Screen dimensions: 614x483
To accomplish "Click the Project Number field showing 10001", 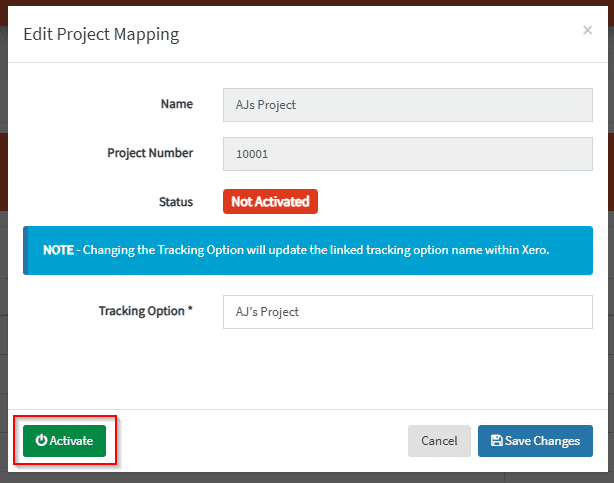I will coord(407,155).
